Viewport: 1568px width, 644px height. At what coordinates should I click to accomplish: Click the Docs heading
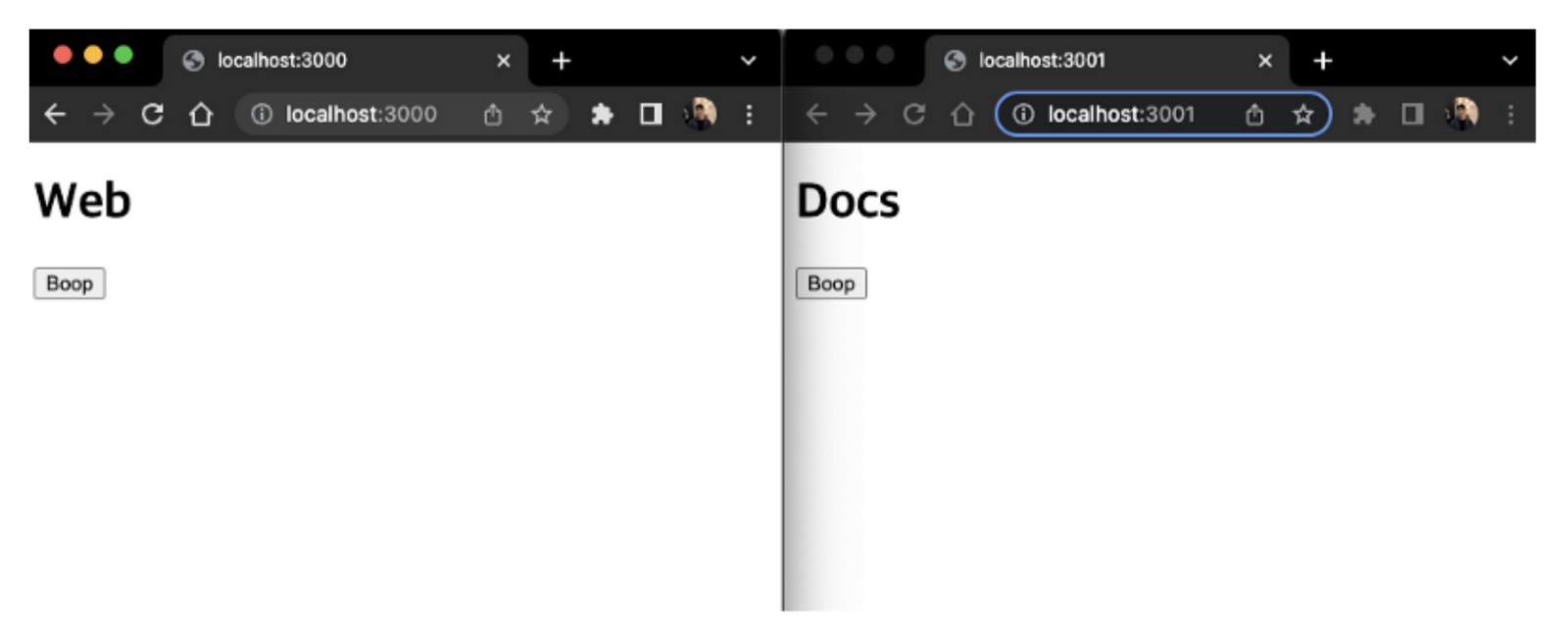pyautogui.click(x=848, y=201)
